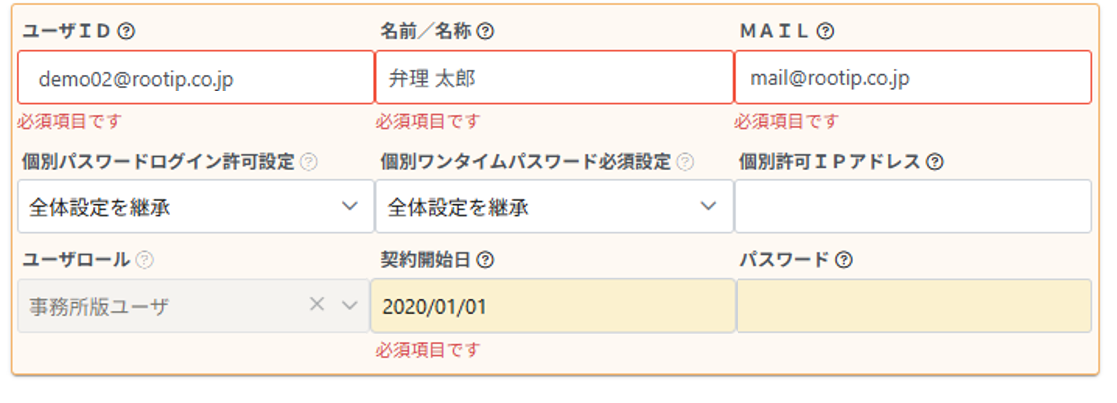Show help for 個別ワンタイムパスワード必須設定
The width and height of the screenshot is (1117, 403).
click(685, 162)
